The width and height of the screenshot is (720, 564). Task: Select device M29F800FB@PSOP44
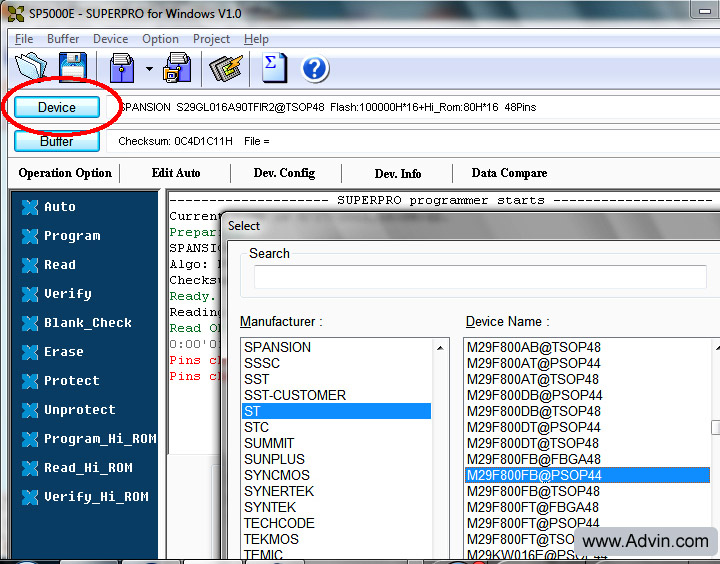click(587, 475)
